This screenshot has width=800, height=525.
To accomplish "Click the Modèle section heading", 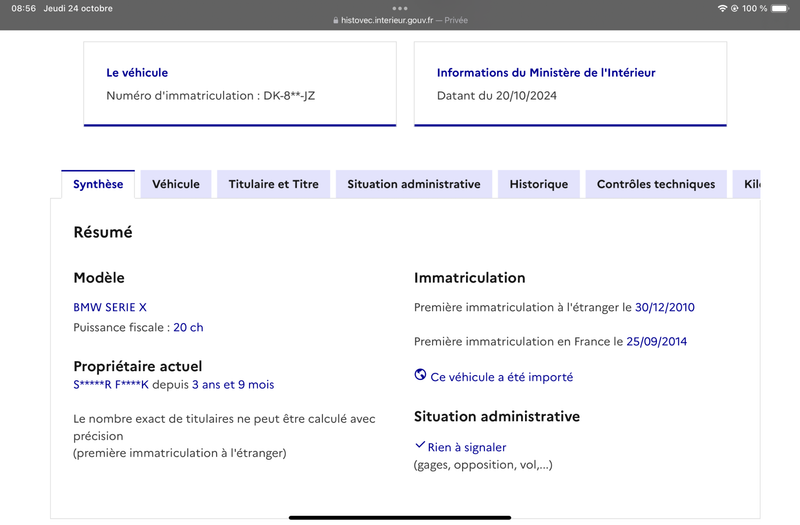I will click(x=99, y=278).
